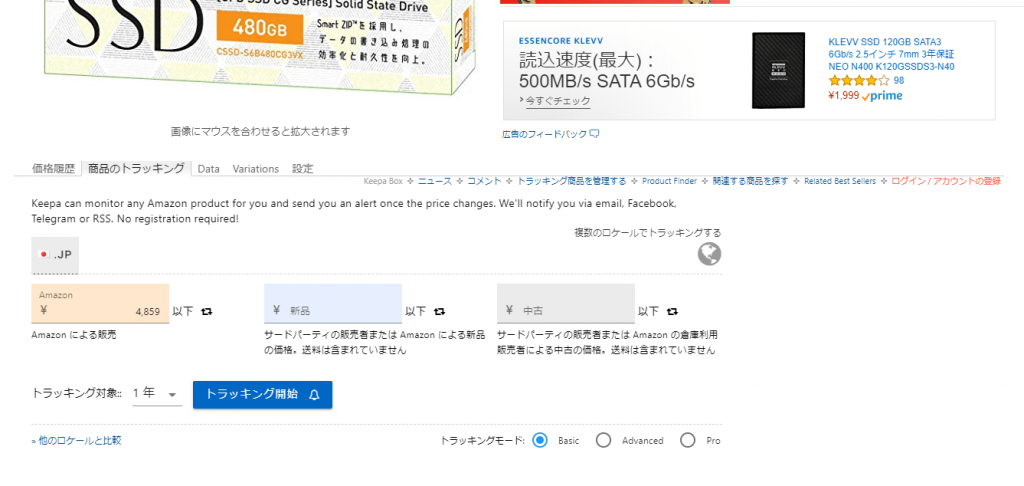Click the トラッキング開始 button
The width and height of the screenshot is (1024, 486).
(263, 395)
